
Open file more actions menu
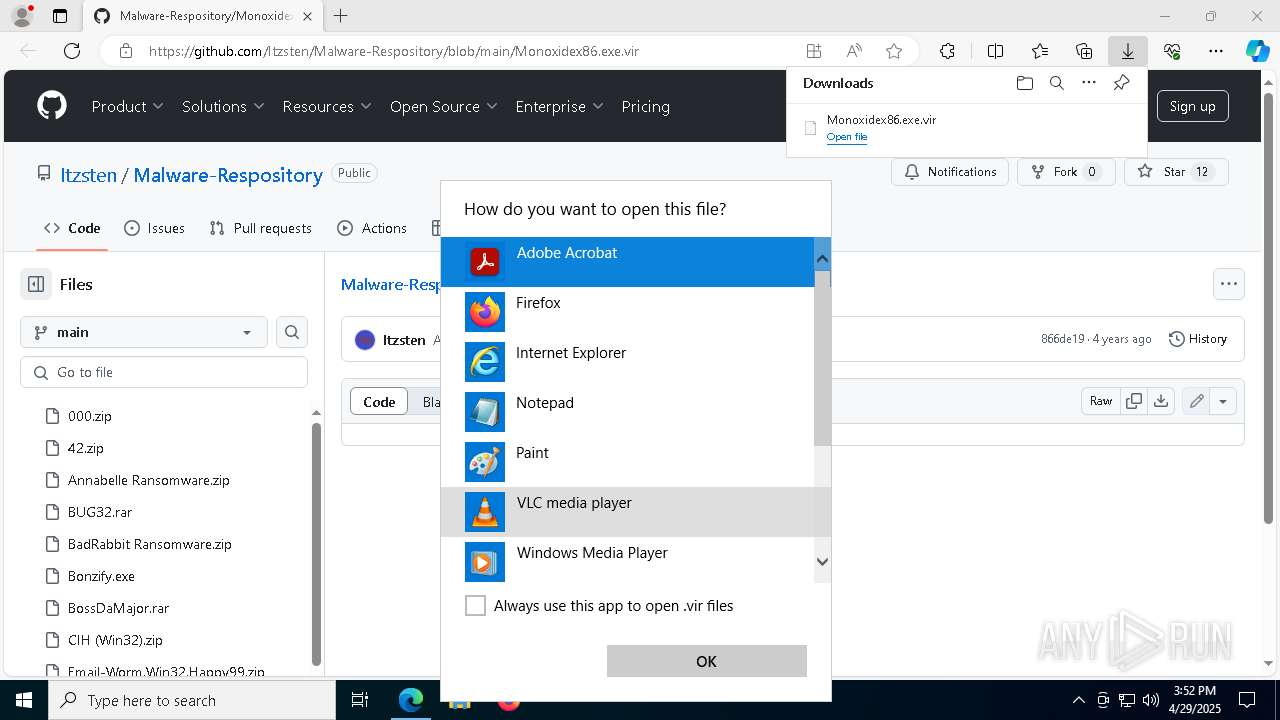point(1228,284)
